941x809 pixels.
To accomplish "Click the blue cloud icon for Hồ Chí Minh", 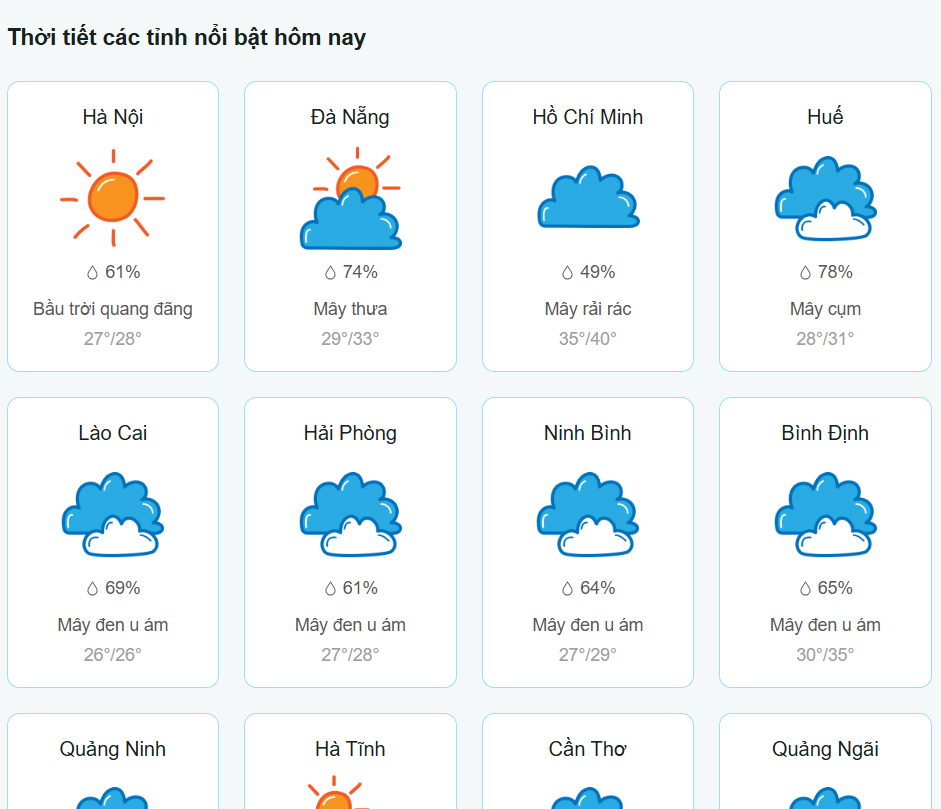I will 588,198.
